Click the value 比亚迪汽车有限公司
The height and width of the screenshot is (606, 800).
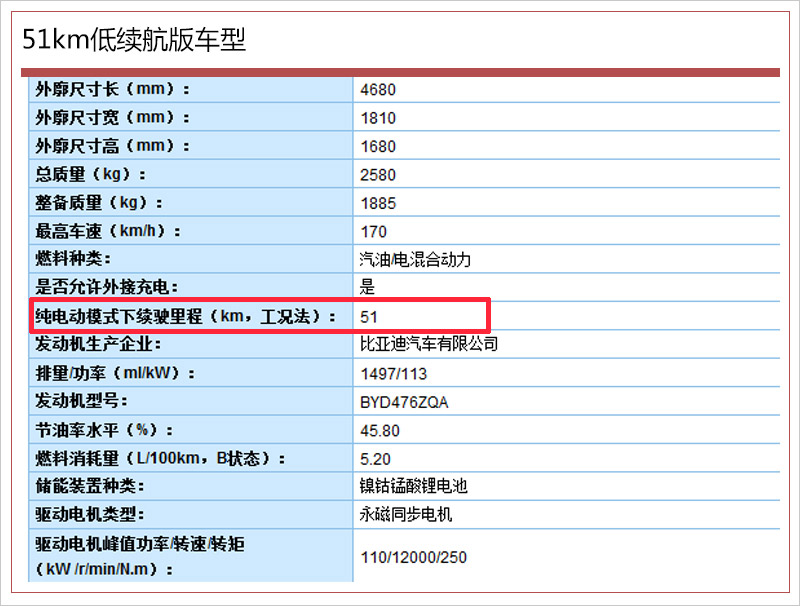tap(429, 344)
